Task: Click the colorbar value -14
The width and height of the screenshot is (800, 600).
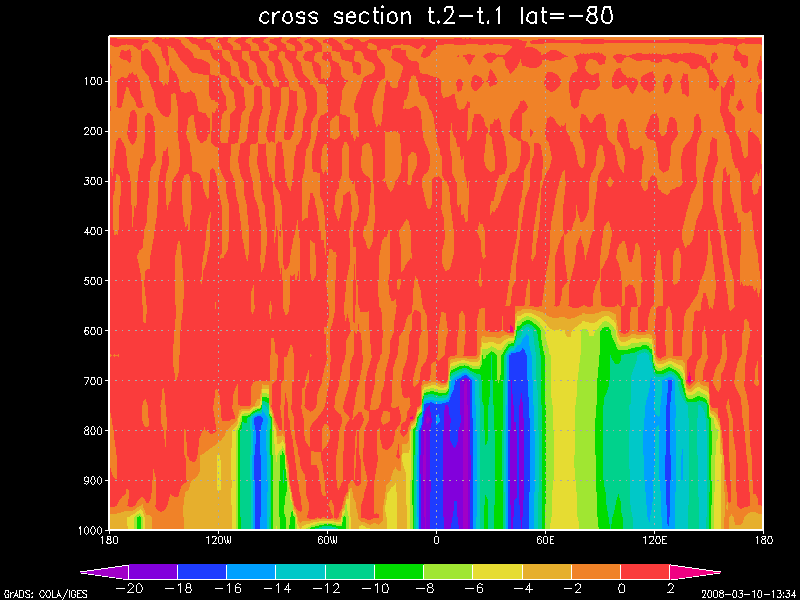Action: pos(277,589)
